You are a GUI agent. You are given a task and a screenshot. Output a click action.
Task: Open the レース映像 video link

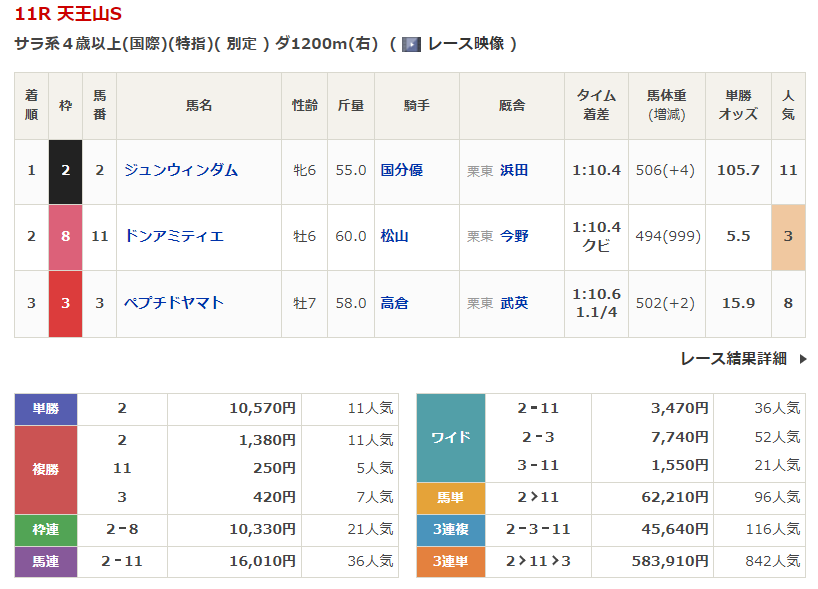coord(465,44)
